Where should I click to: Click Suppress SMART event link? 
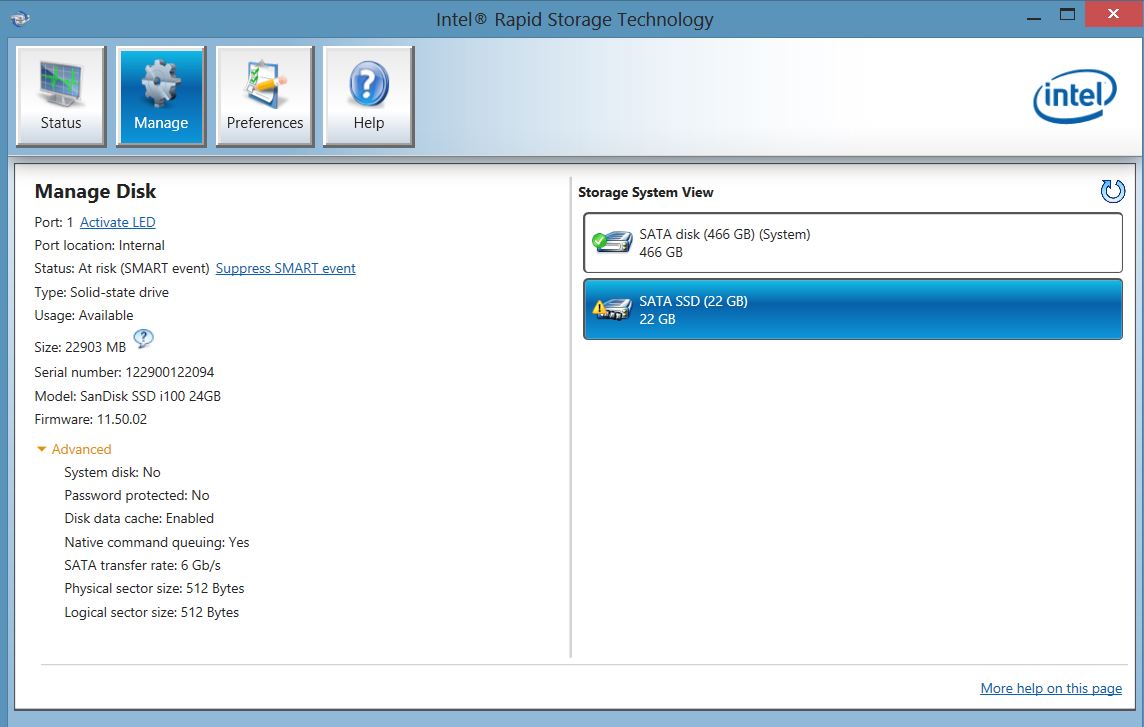point(285,268)
